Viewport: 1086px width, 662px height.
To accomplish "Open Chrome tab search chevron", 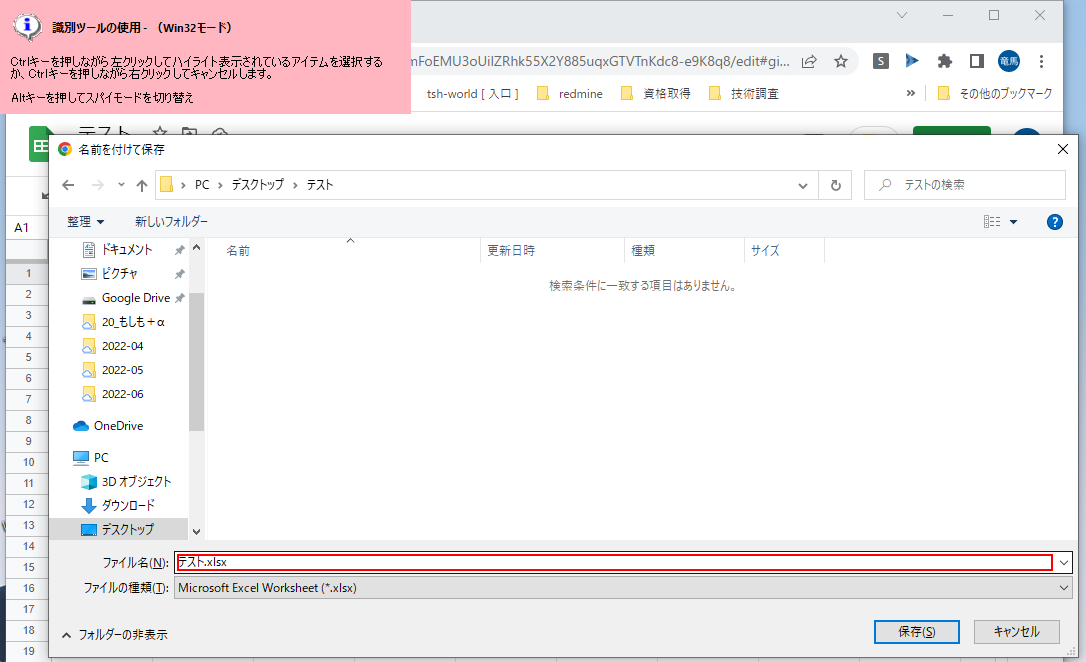I will 902,15.
